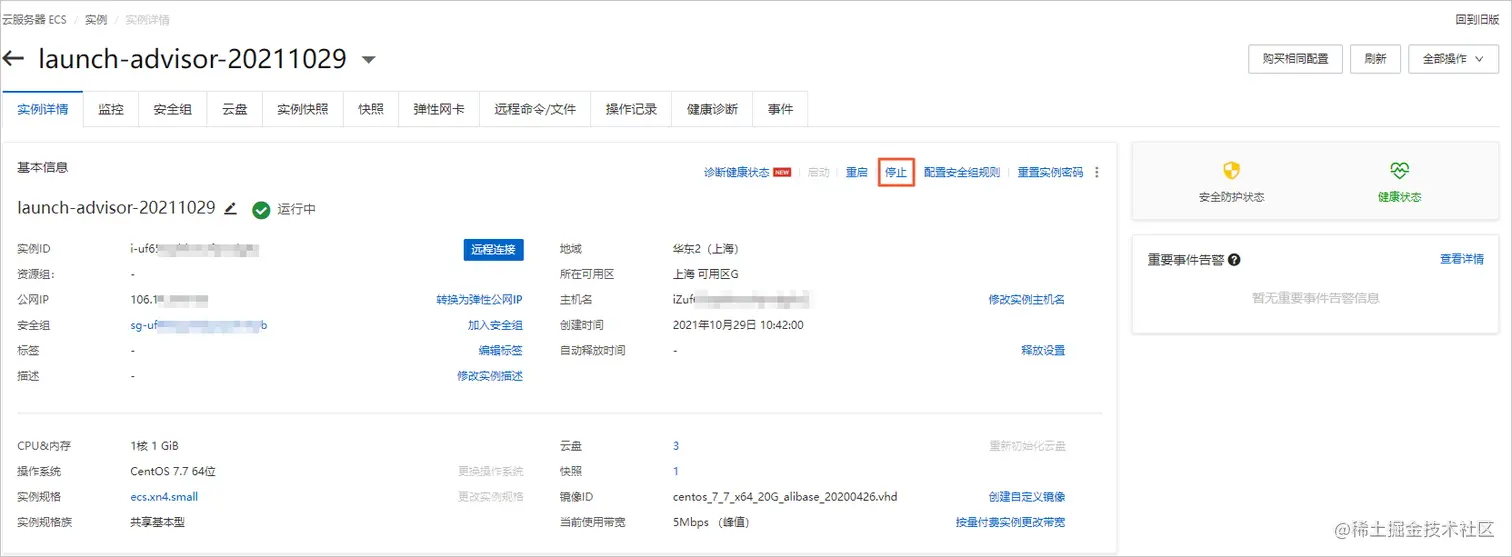Viewport: 1512px width, 557px height.
Task: Click the 重置实例密码 link
Action: click(x=1050, y=172)
